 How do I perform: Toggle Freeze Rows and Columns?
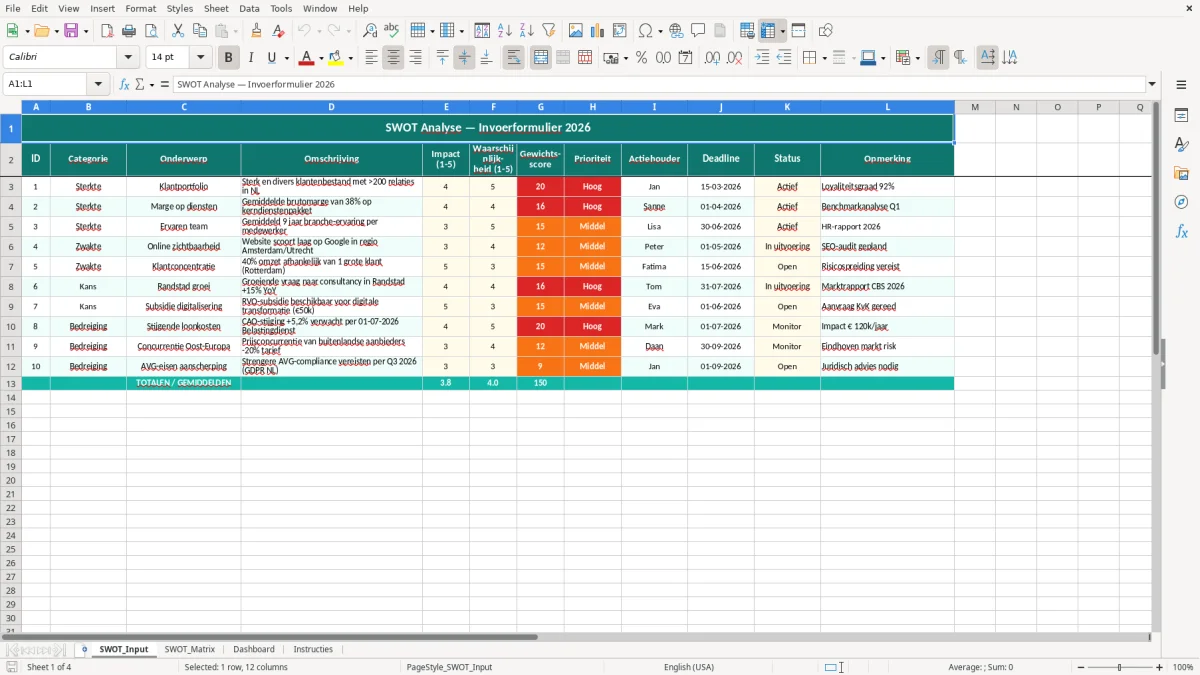[x=769, y=31]
